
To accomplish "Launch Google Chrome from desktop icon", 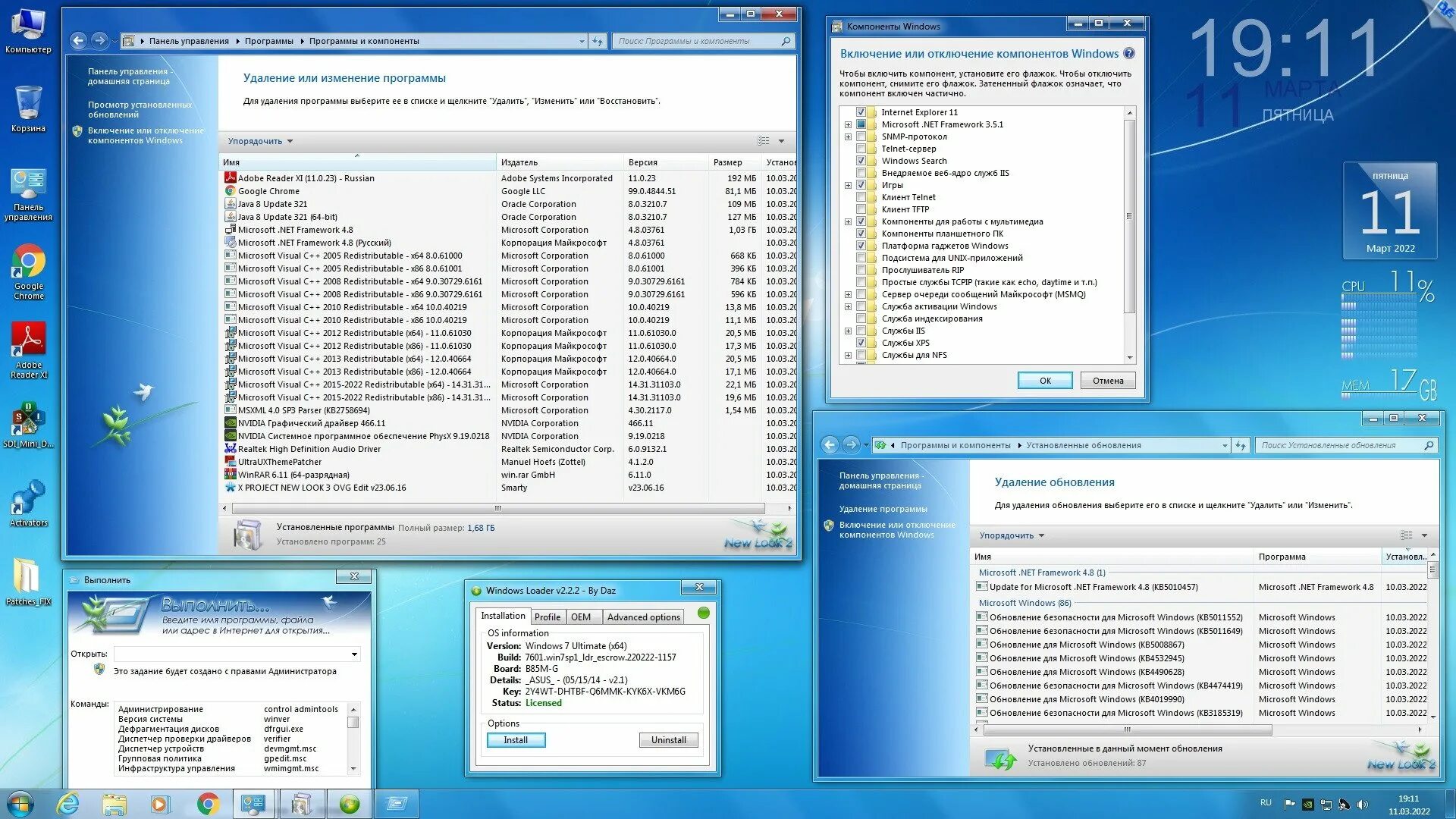I will coord(28,271).
